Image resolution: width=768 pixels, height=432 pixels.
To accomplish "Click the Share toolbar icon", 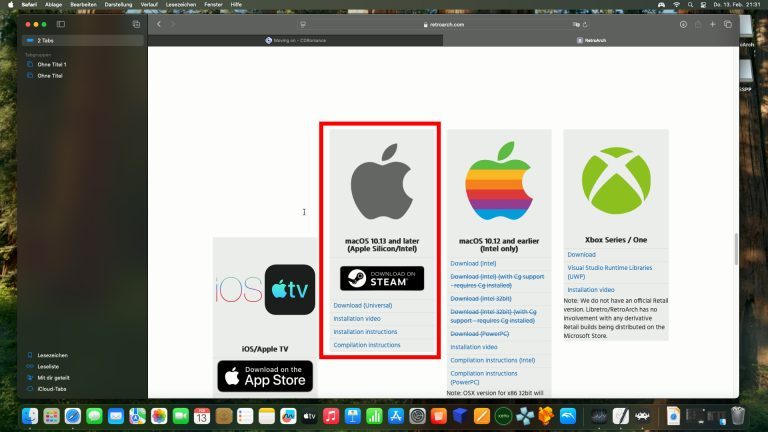I will pos(698,24).
